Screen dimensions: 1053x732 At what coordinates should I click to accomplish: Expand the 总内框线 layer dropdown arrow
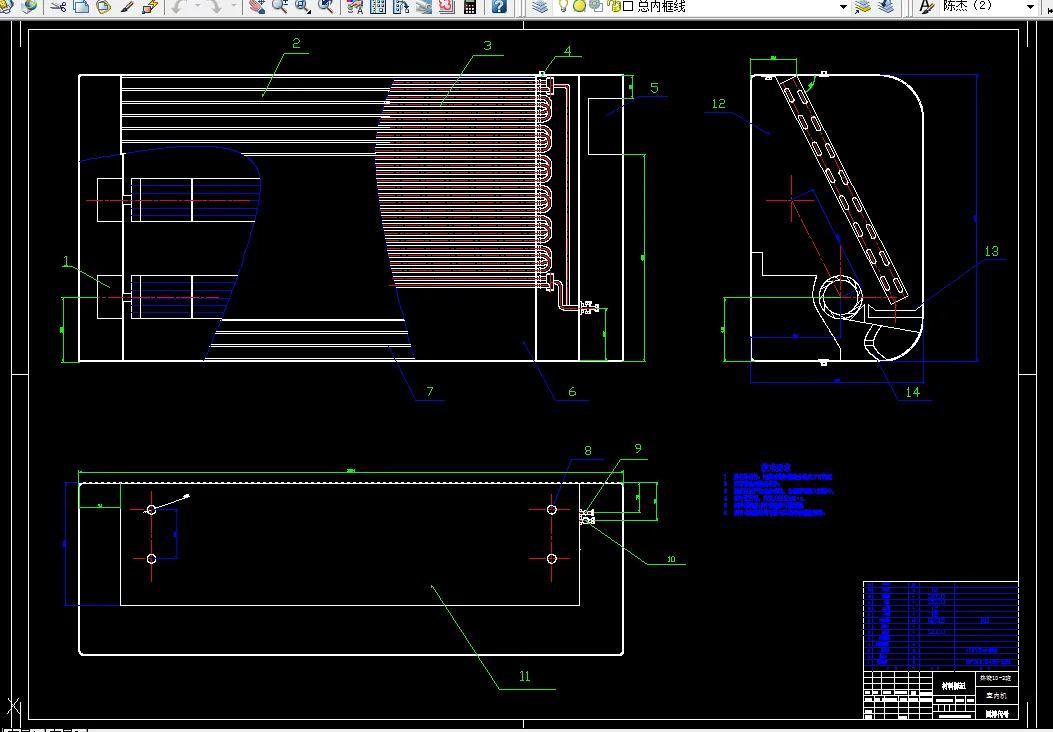[843, 7]
